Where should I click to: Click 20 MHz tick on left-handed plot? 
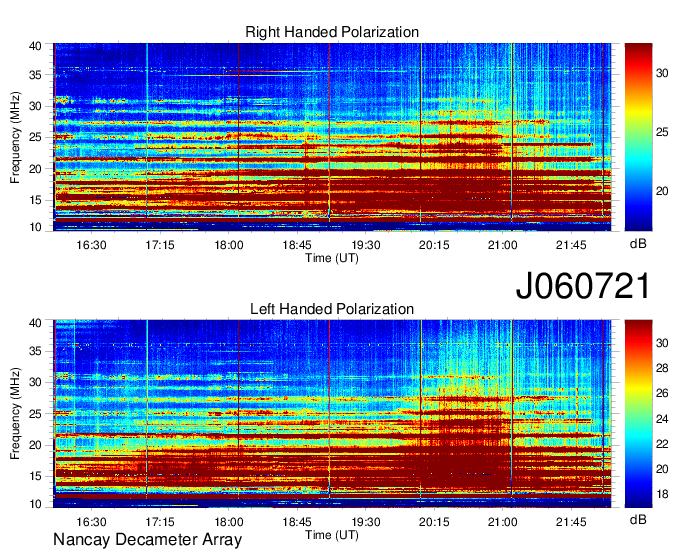pos(36,445)
